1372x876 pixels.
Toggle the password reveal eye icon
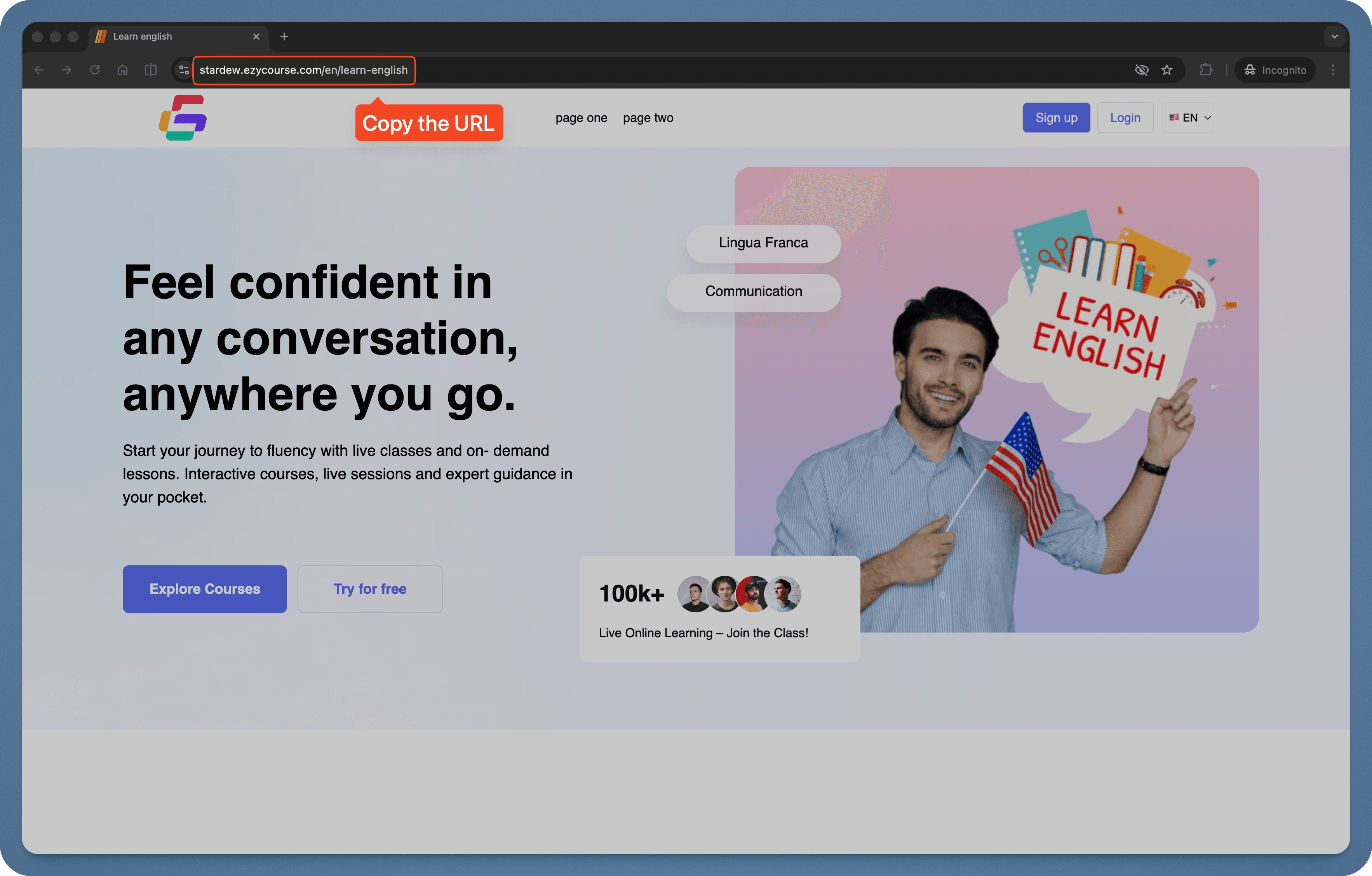tap(1142, 70)
